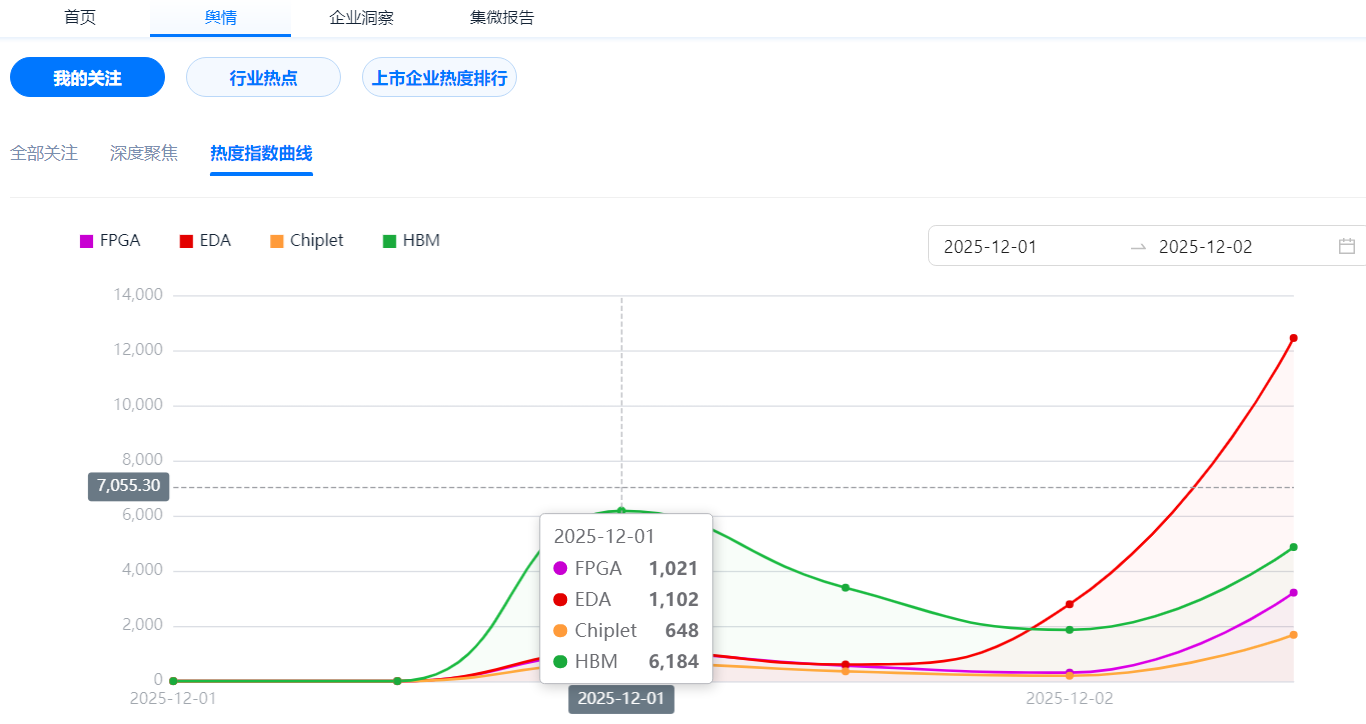The image size is (1366, 724).
Task: Toggle FPGA series via its purple legend swatch
Action: (x=86, y=241)
